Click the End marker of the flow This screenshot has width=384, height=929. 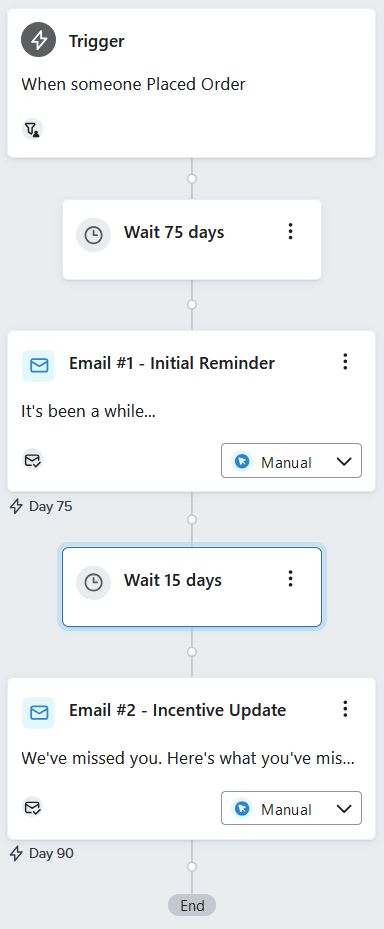point(192,905)
